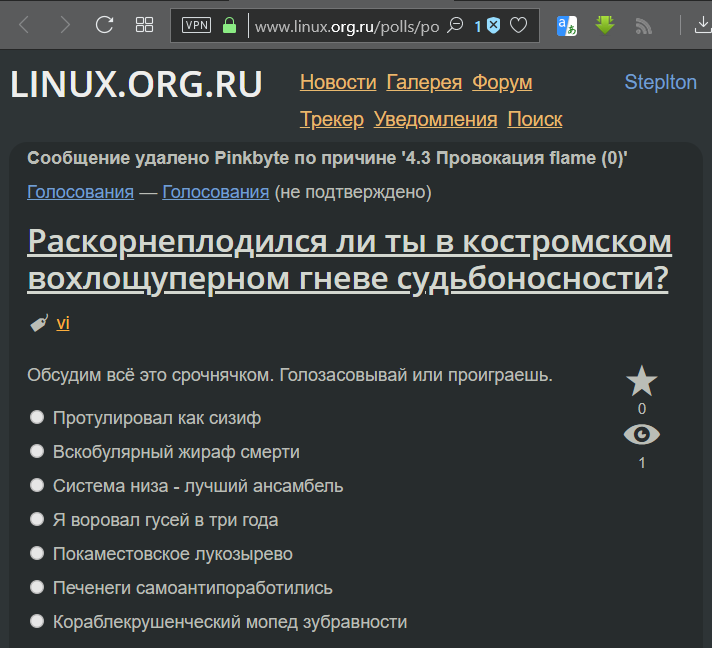Click the deletion notice mentioning Pinkbyte
The width and height of the screenshot is (712, 648).
(x=327, y=158)
